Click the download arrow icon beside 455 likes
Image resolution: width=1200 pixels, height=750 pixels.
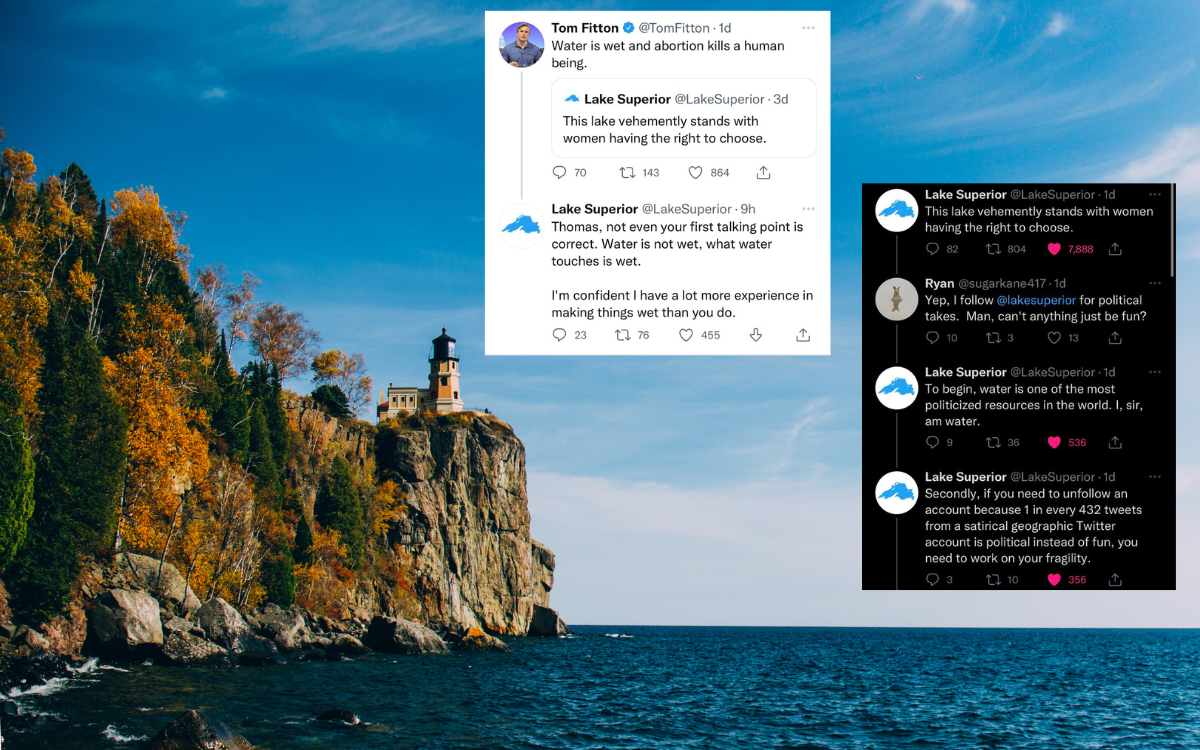pos(756,335)
